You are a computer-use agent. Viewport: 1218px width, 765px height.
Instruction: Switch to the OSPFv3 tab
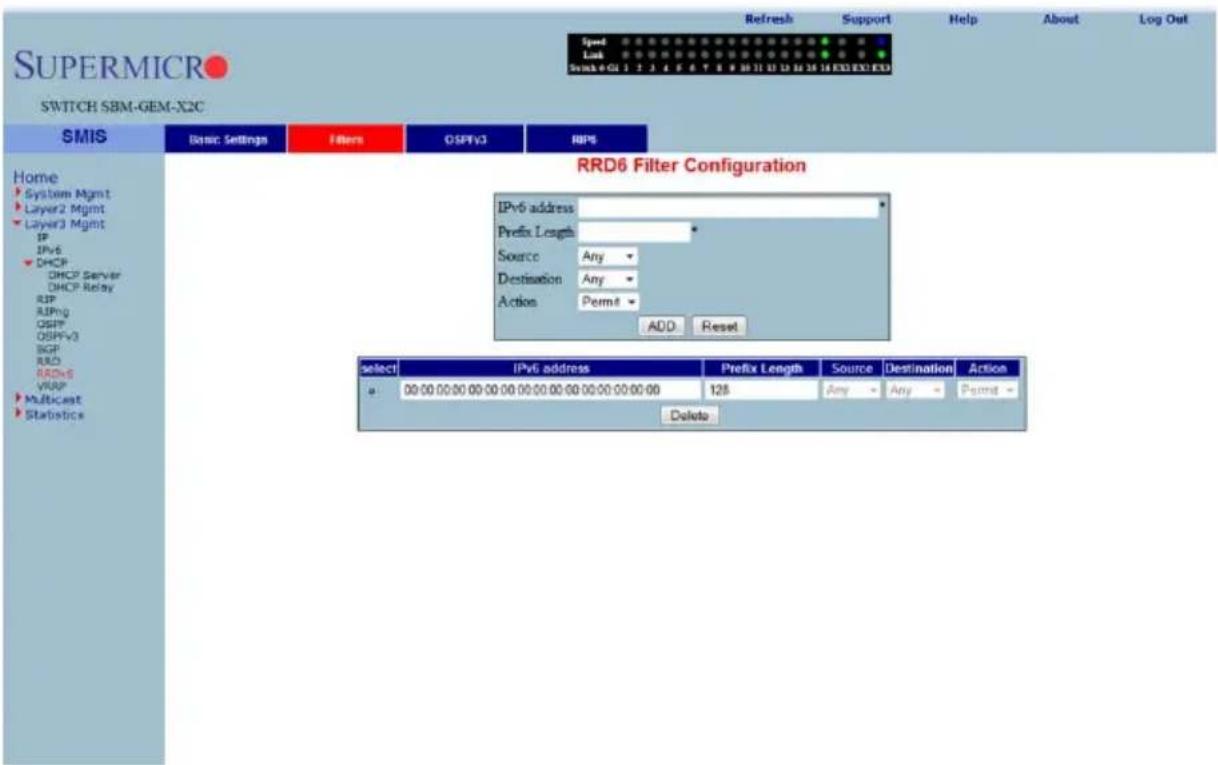(x=465, y=140)
